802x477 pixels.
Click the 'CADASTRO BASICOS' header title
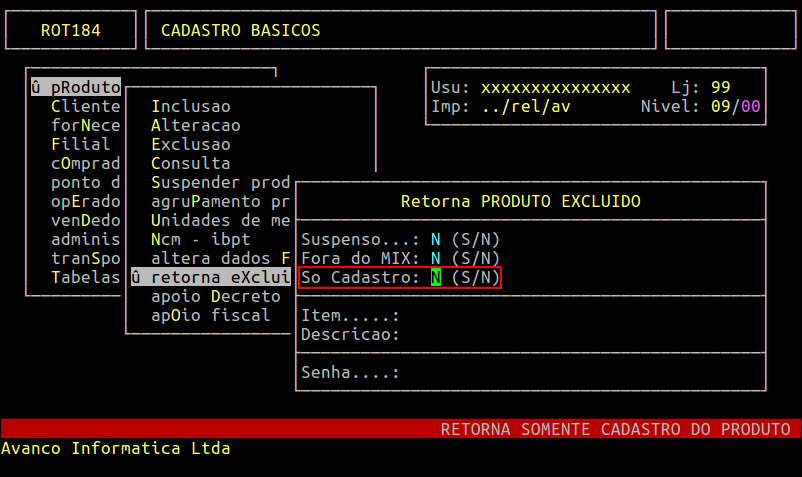[x=241, y=30]
